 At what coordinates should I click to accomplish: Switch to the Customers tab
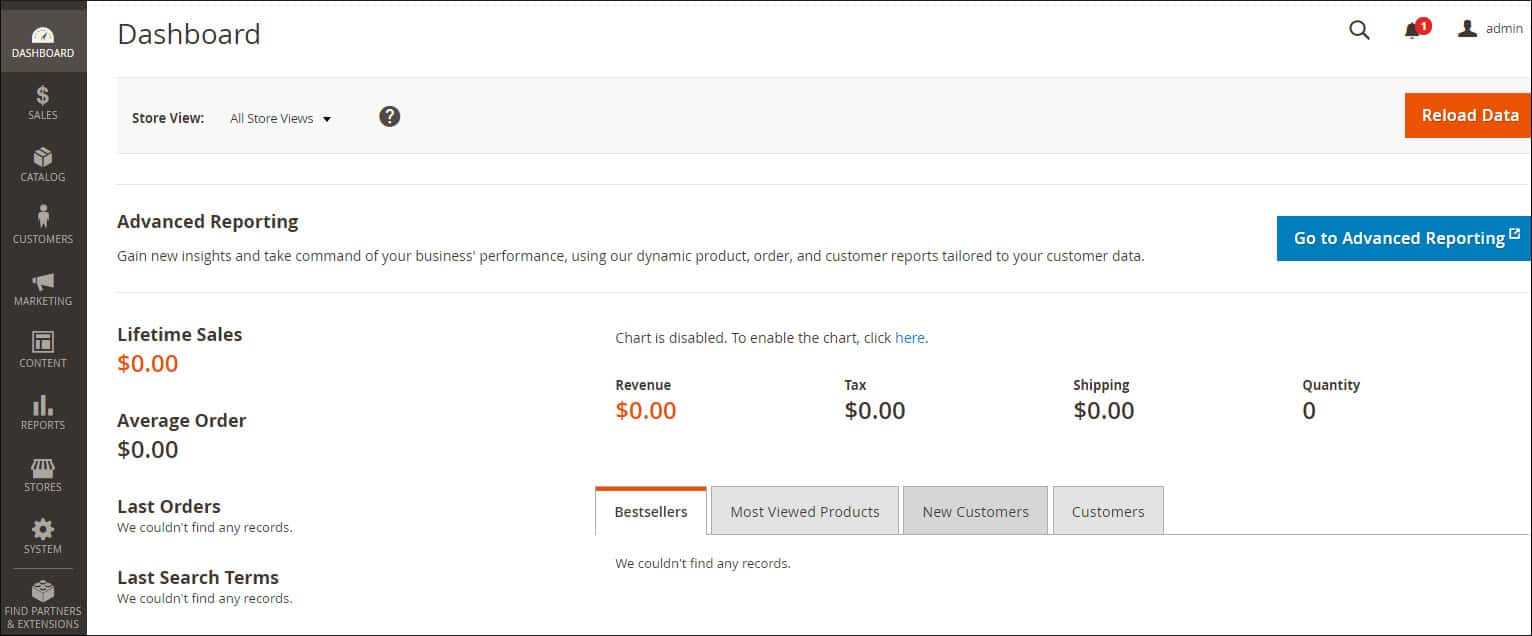coord(1108,511)
